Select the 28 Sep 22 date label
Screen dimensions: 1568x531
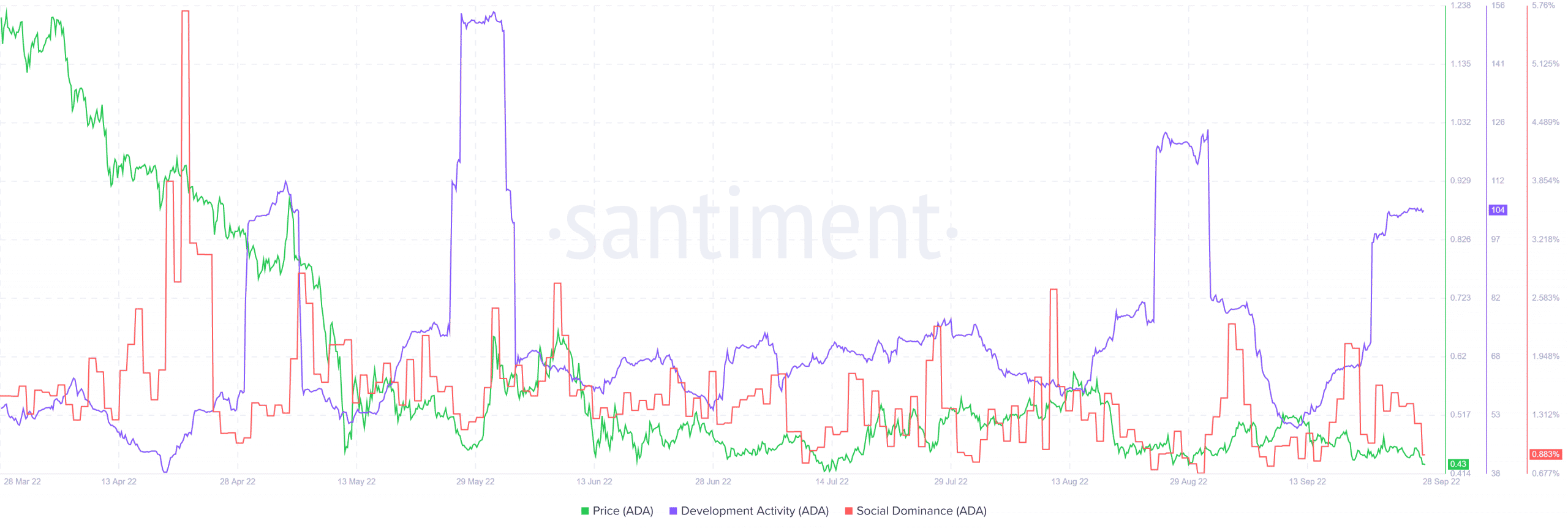pos(1441,482)
